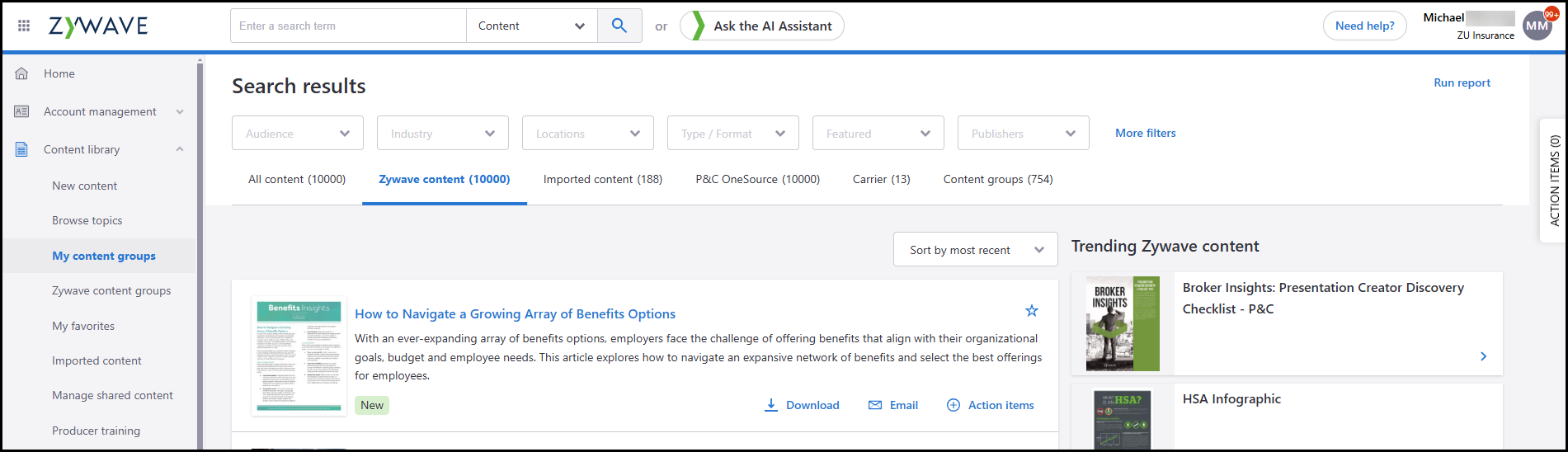1568x452 pixels.
Task: Open My favorites in sidebar
Action: 83,326
